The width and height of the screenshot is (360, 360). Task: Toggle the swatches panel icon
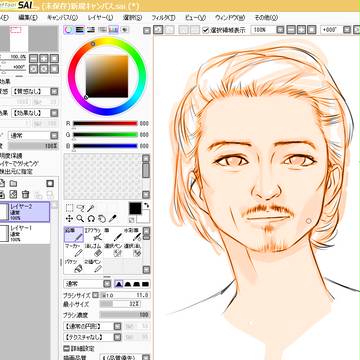point(113,30)
